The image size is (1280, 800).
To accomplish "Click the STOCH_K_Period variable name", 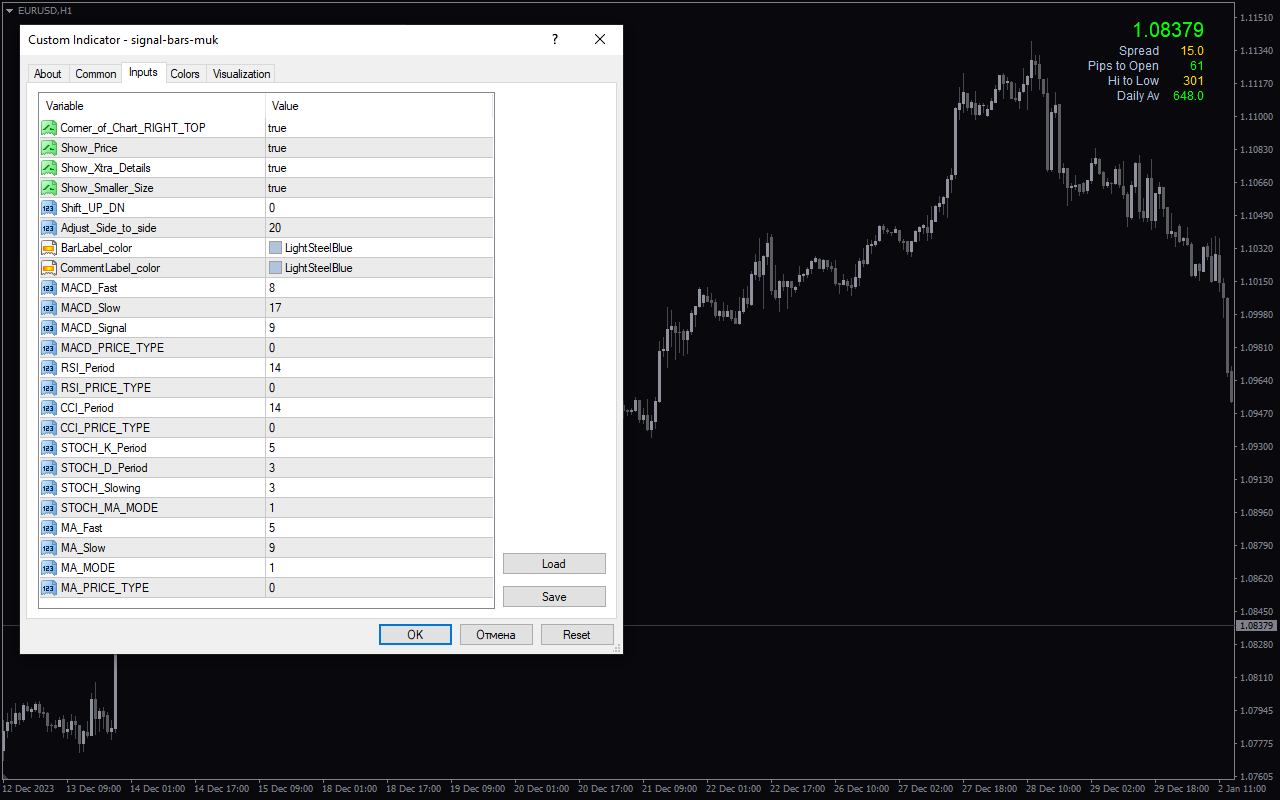I will click(104, 448).
